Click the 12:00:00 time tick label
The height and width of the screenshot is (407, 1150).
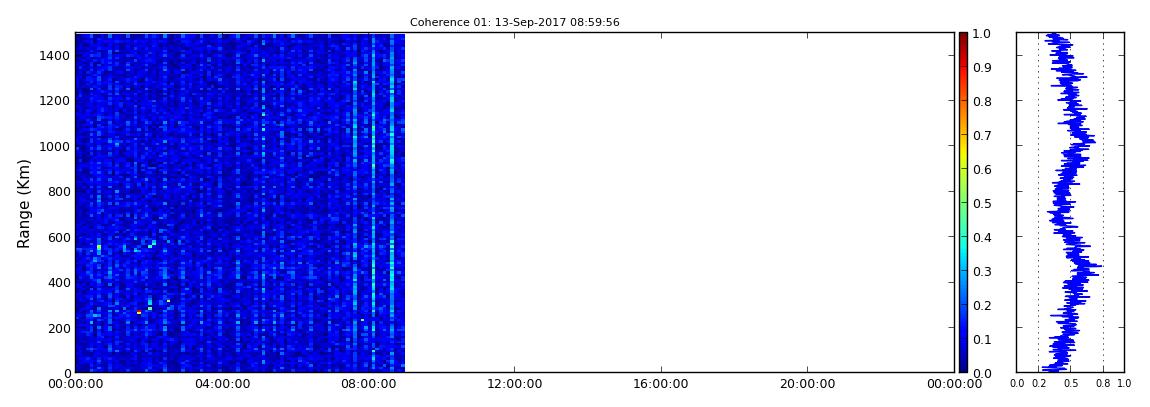(x=515, y=384)
